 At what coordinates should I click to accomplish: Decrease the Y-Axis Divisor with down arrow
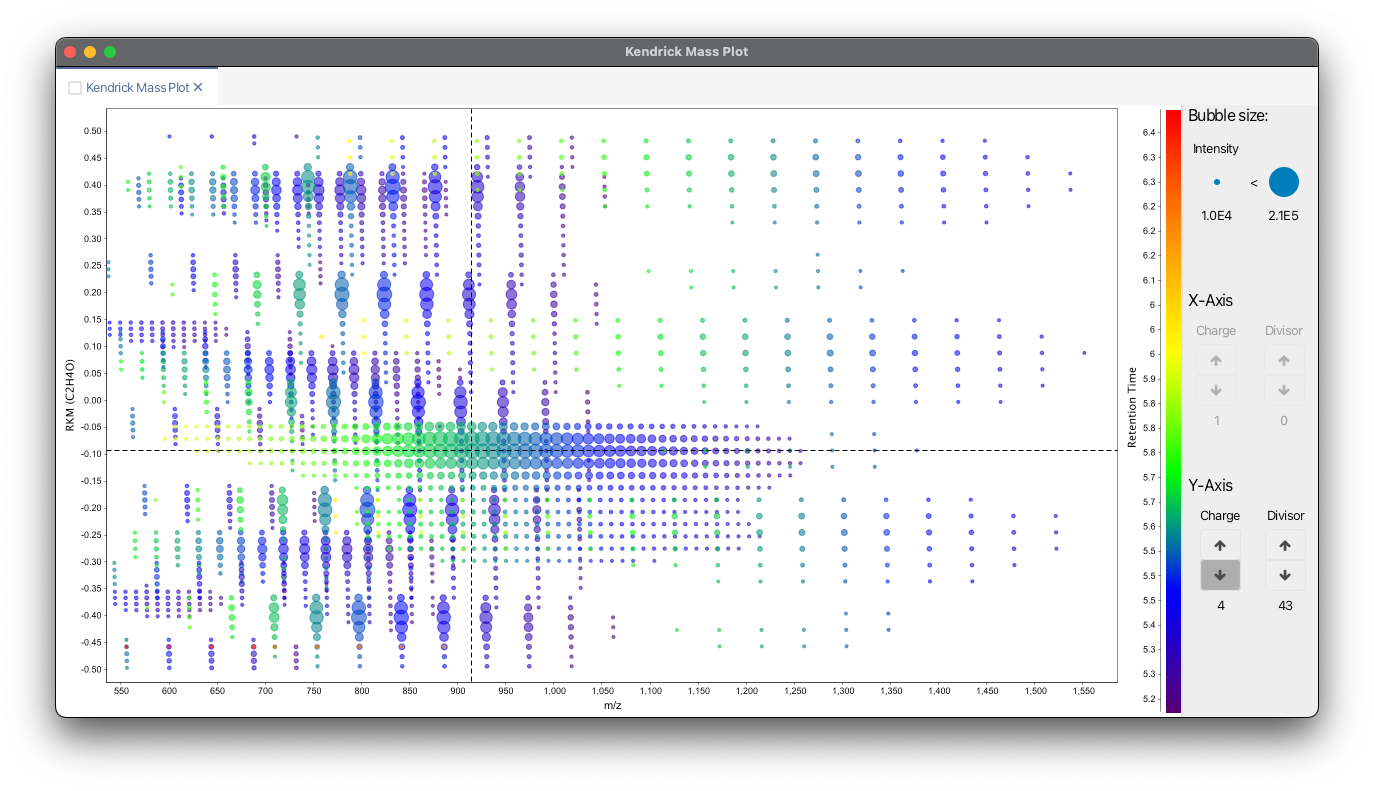1285,575
